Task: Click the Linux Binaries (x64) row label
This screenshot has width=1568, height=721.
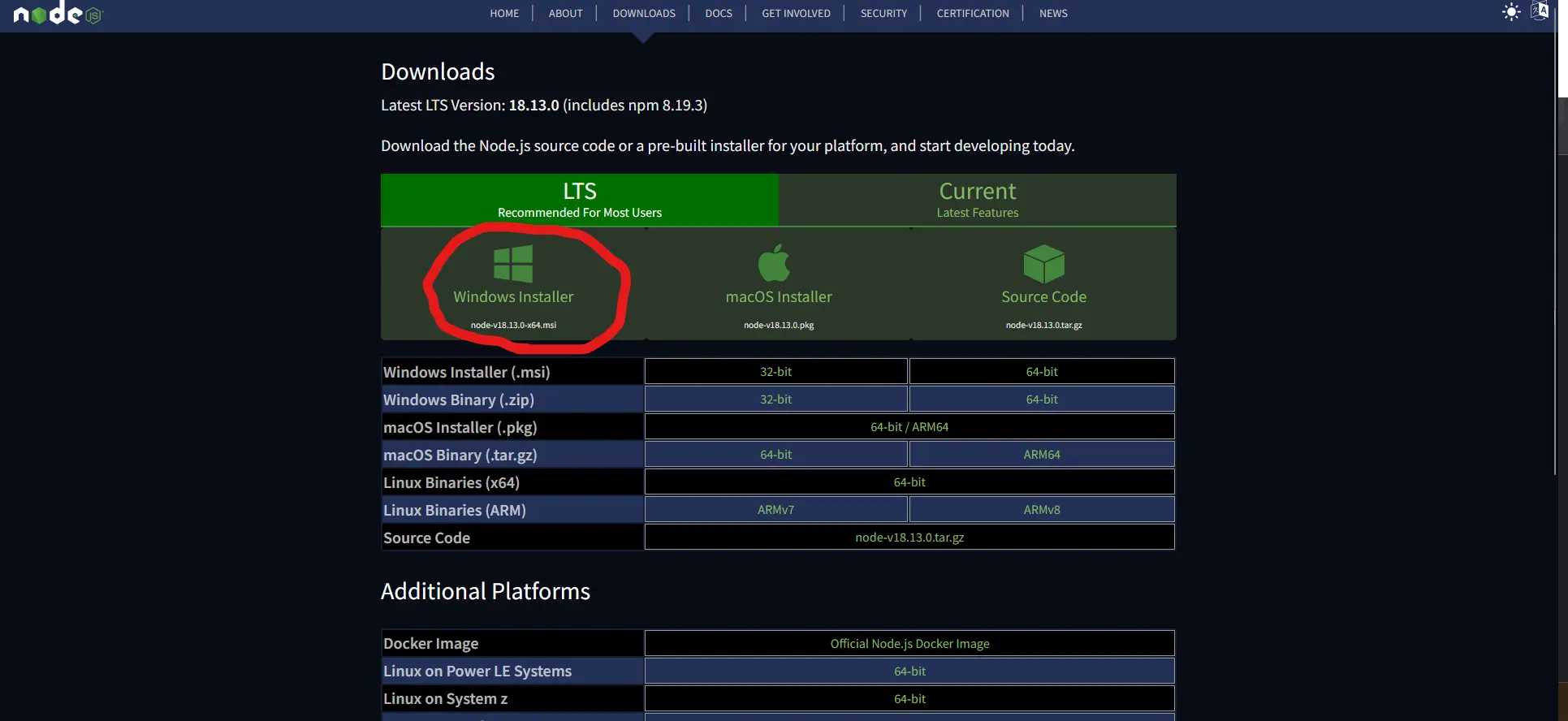Action: tap(451, 482)
